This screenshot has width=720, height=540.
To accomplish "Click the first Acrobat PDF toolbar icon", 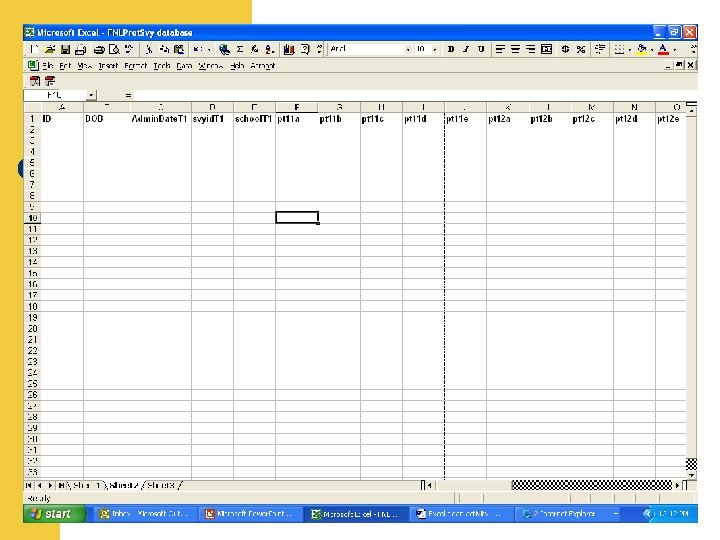I will [x=35, y=81].
